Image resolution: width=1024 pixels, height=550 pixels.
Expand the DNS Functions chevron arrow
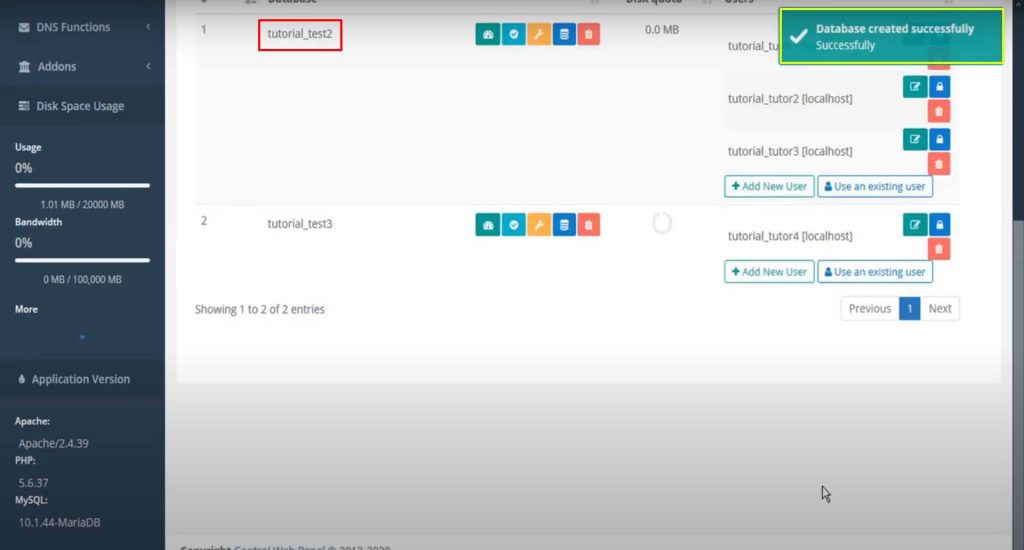point(148,27)
